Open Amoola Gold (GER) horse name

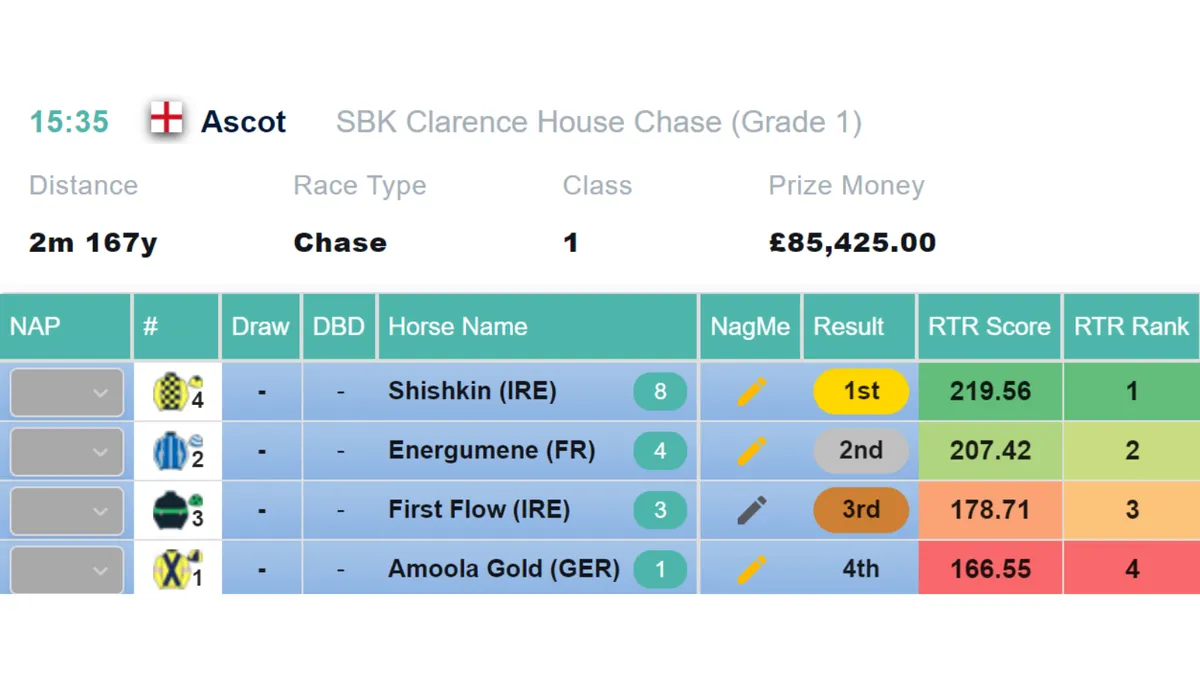click(x=504, y=569)
